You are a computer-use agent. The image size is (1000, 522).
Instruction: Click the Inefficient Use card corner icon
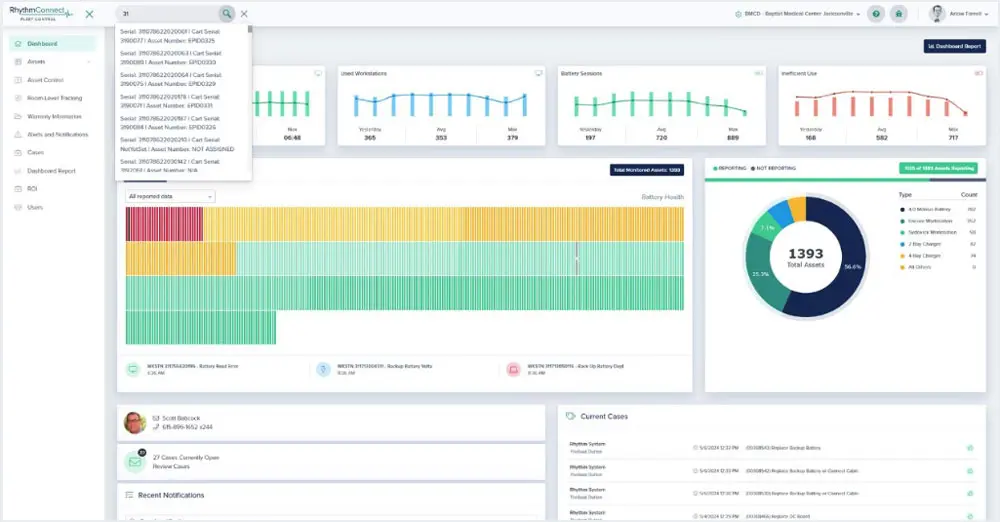coord(978,73)
